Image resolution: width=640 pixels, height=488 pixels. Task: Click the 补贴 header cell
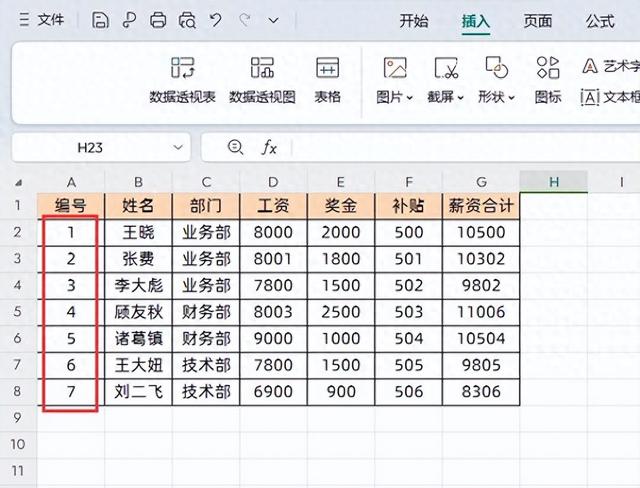[408, 206]
